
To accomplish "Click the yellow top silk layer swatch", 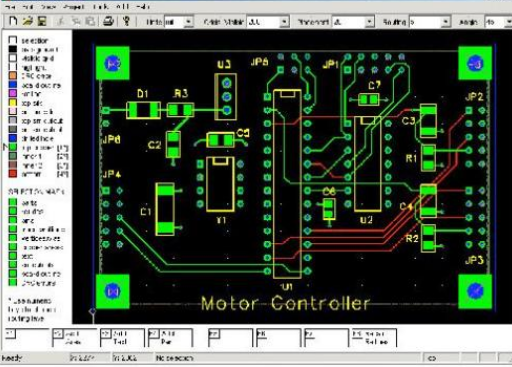I will 13,103.
